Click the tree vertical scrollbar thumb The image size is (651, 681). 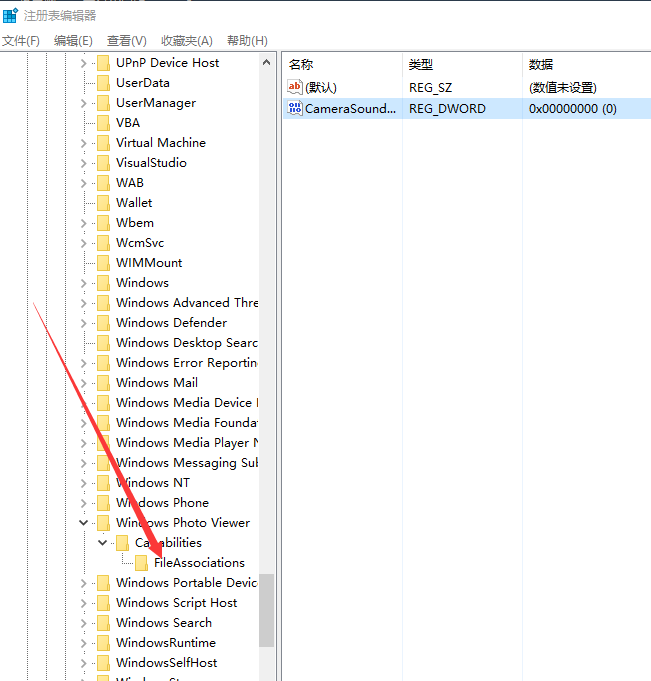tap(267, 610)
